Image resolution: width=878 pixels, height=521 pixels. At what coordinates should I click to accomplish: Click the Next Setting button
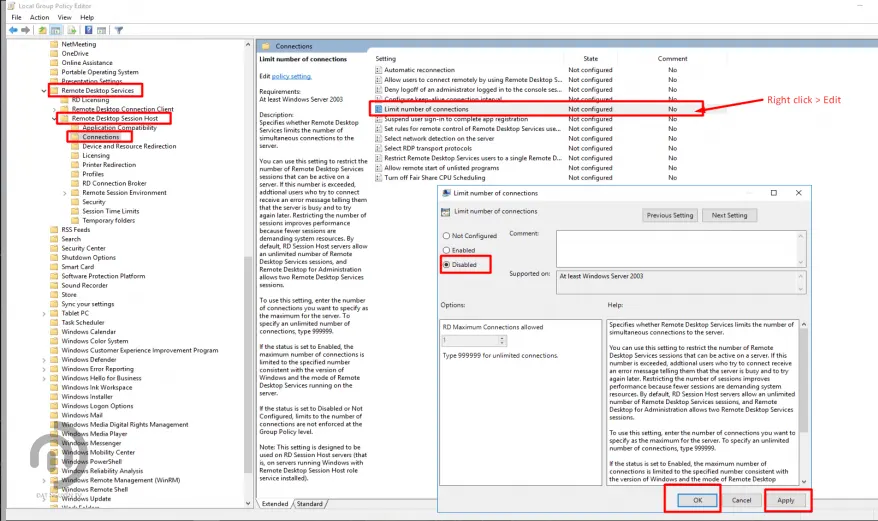coord(729,215)
